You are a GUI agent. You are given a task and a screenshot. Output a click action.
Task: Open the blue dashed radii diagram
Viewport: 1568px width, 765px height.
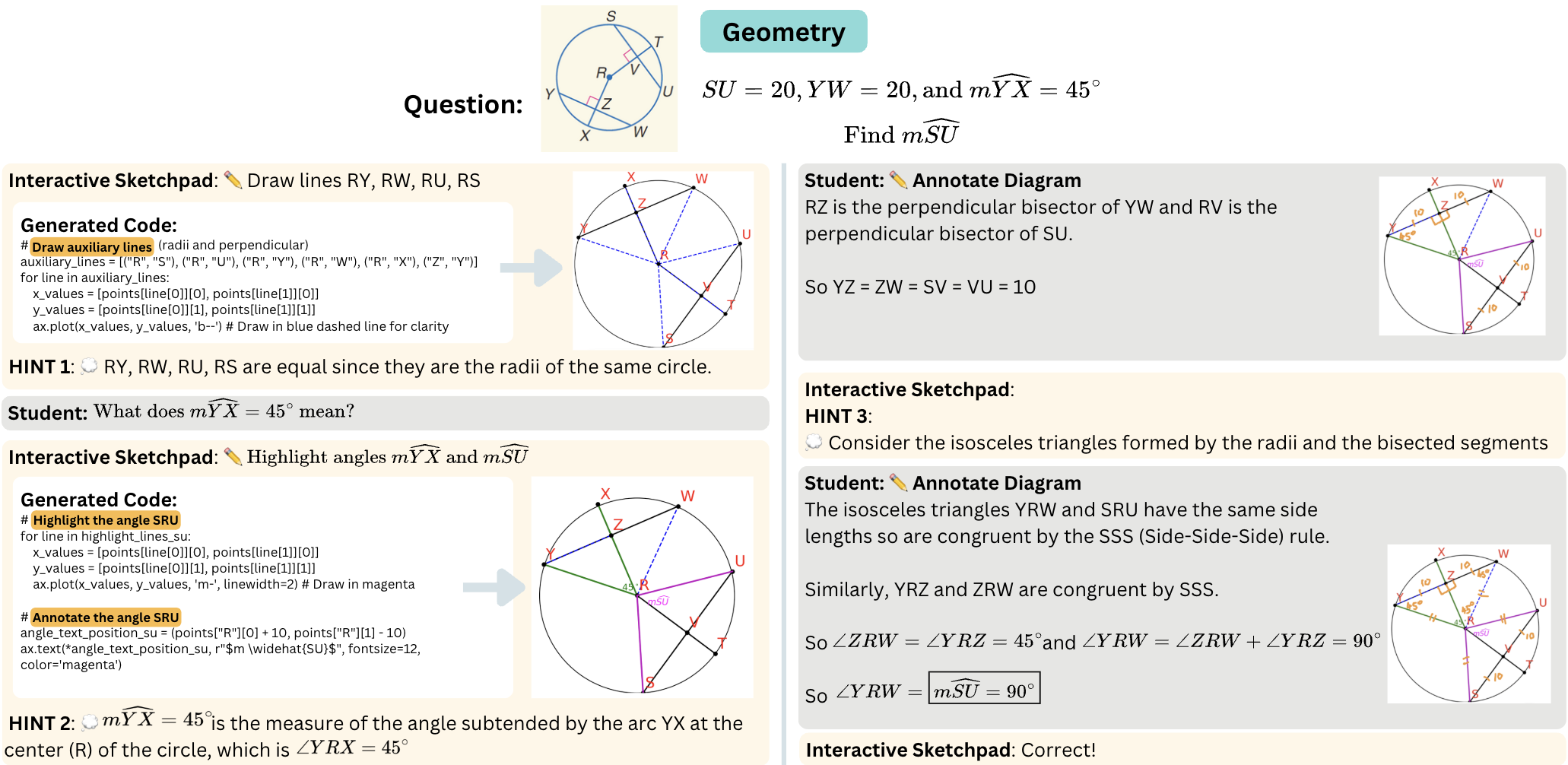pos(663,260)
